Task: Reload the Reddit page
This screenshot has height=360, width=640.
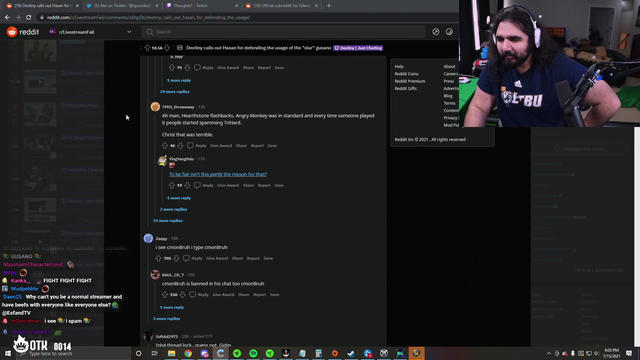Action: (x=29, y=17)
